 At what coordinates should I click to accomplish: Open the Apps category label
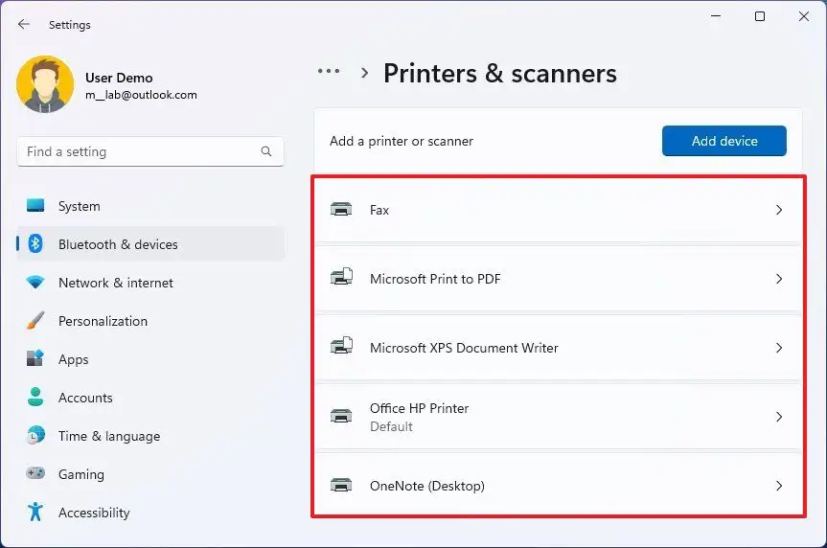click(73, 360)
